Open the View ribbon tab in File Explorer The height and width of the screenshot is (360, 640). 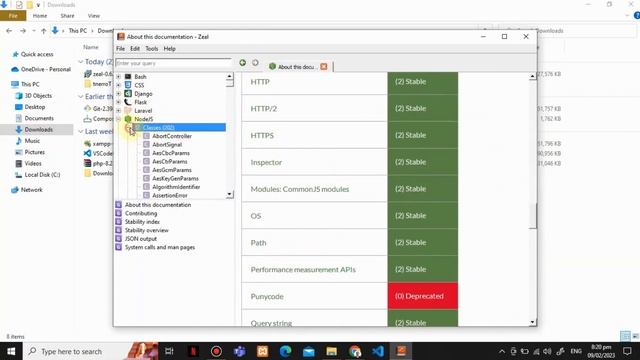[x=93, y=16]
